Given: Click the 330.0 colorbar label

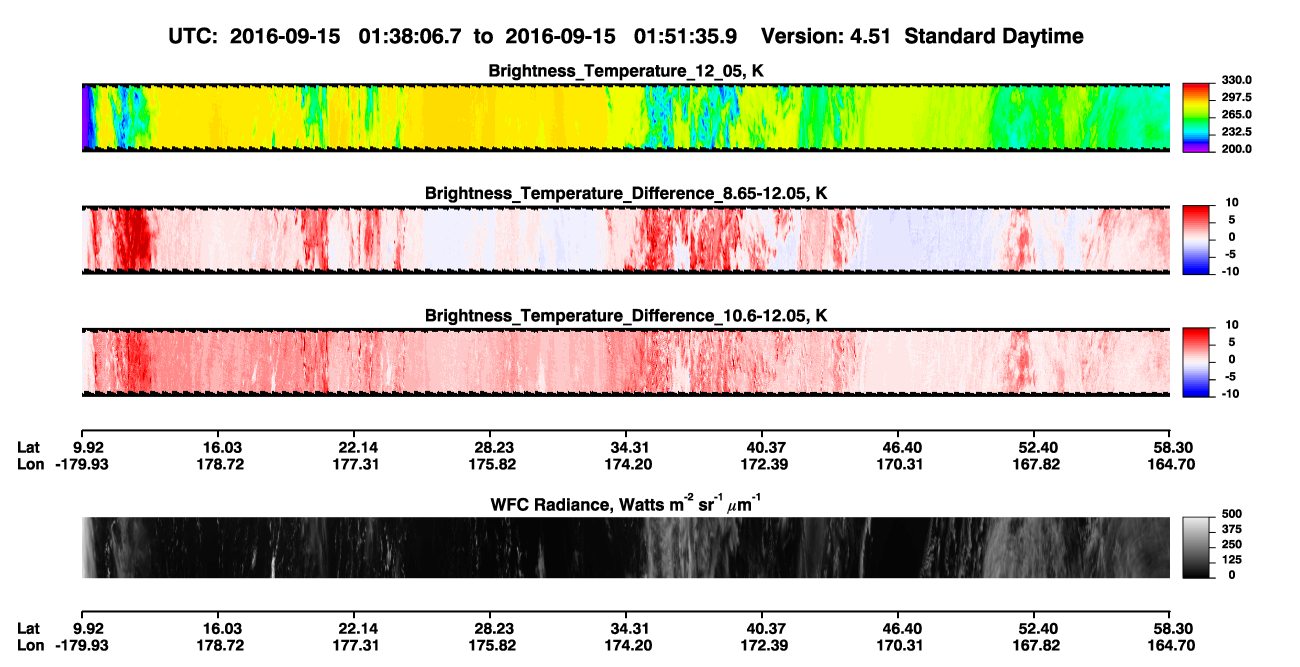Looking at the screenshot, I should (1237, 80).
